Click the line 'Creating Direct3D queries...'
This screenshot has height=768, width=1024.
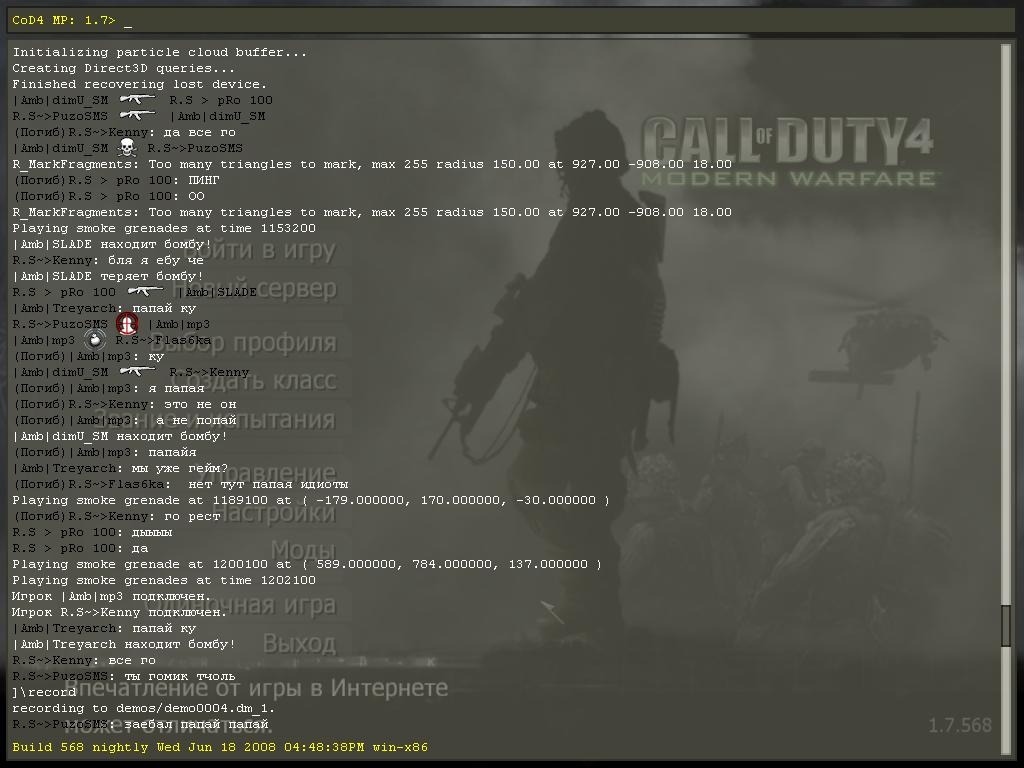pos(123,68)
